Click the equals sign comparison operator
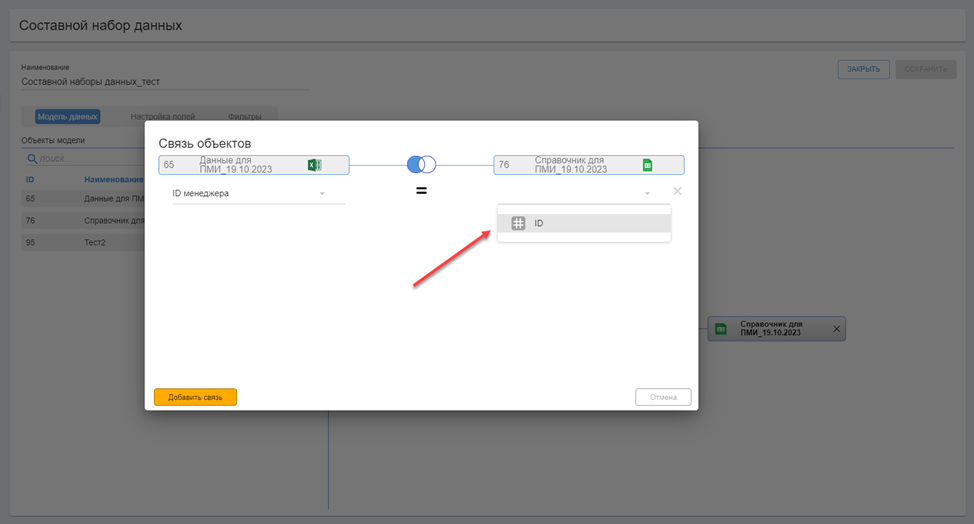The width and height of the screenshot is (974, 524). [x=421, y=191]
